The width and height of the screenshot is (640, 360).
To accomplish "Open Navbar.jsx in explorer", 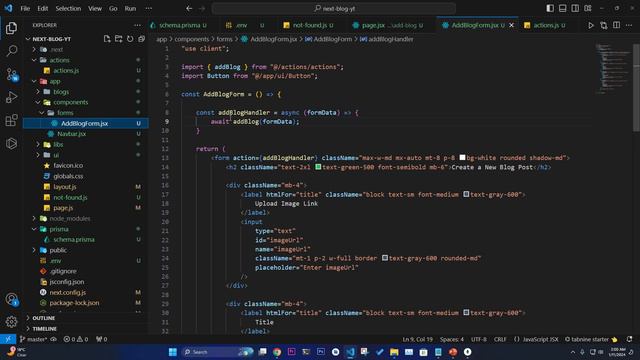I will click(x=71, y=134).
